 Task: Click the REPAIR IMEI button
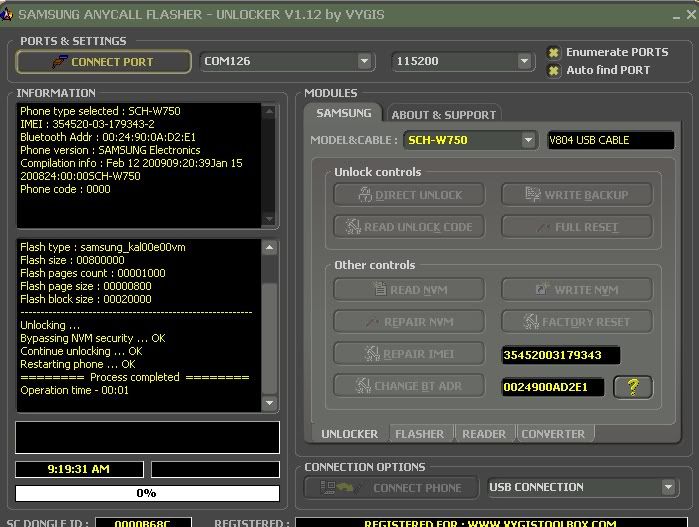click(x=409, y=354)
